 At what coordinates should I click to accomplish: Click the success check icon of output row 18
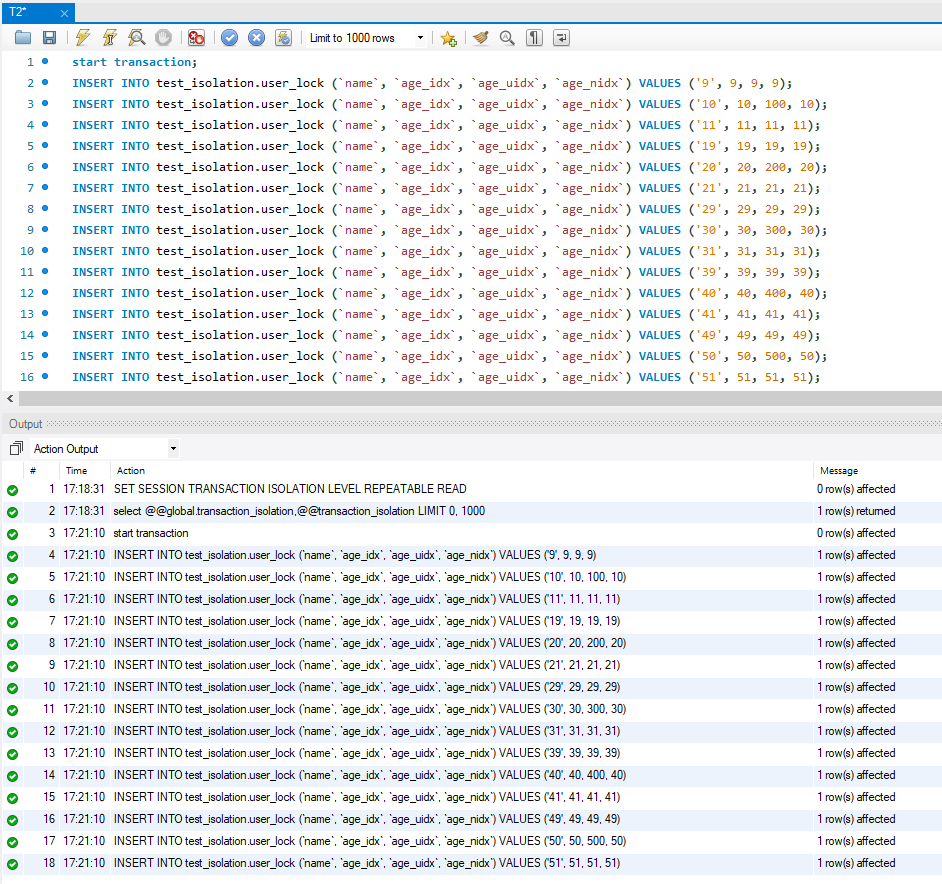[x=13, y=864]
